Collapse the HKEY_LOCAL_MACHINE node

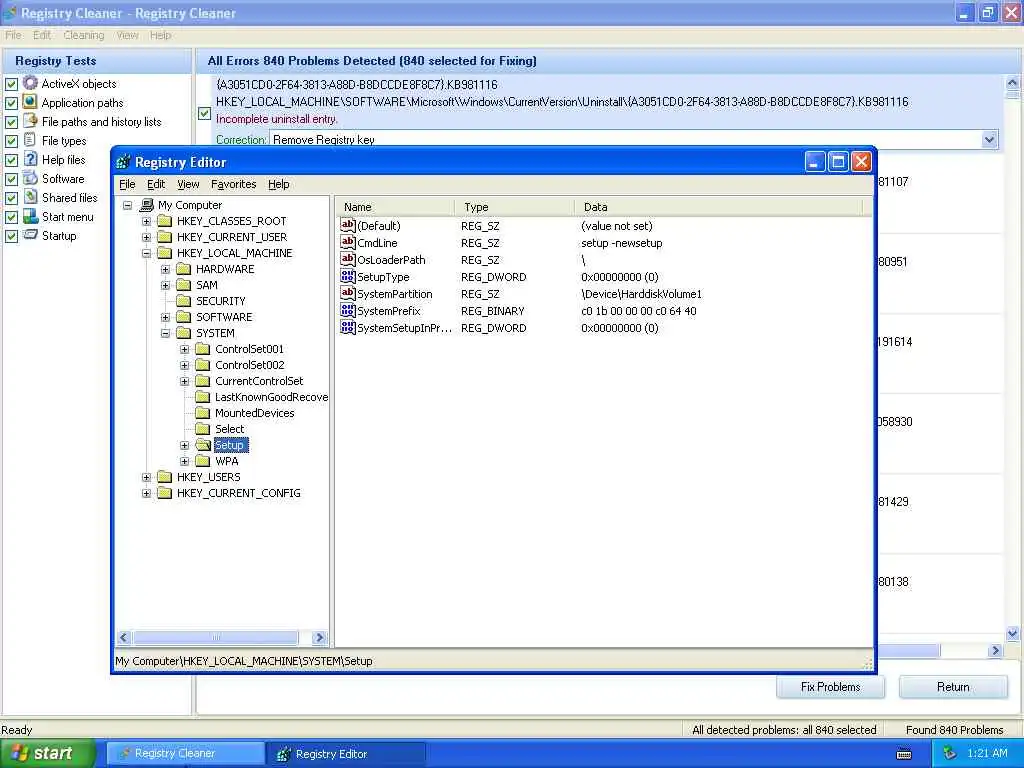pyautogui.click(x=146, y=253)
